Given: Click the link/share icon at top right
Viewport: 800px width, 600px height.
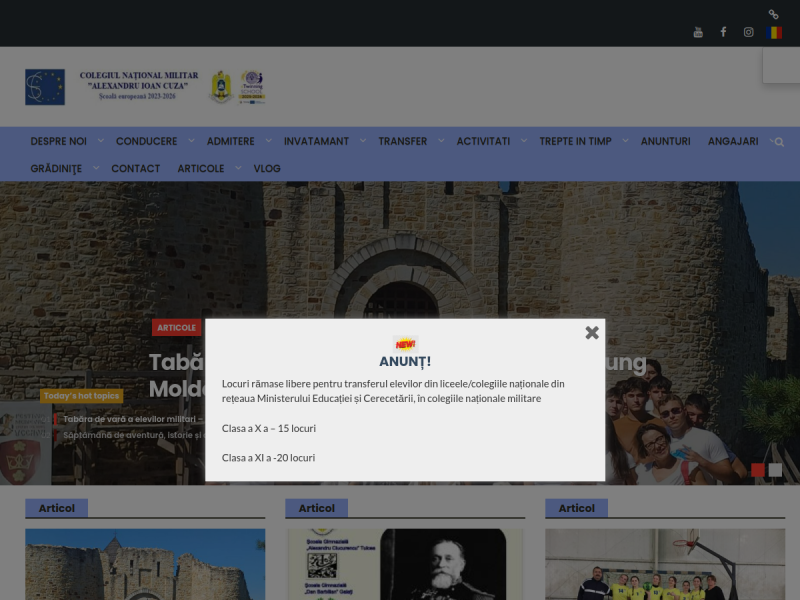Looking at the screenshot, I should click(x=773, y=13).
